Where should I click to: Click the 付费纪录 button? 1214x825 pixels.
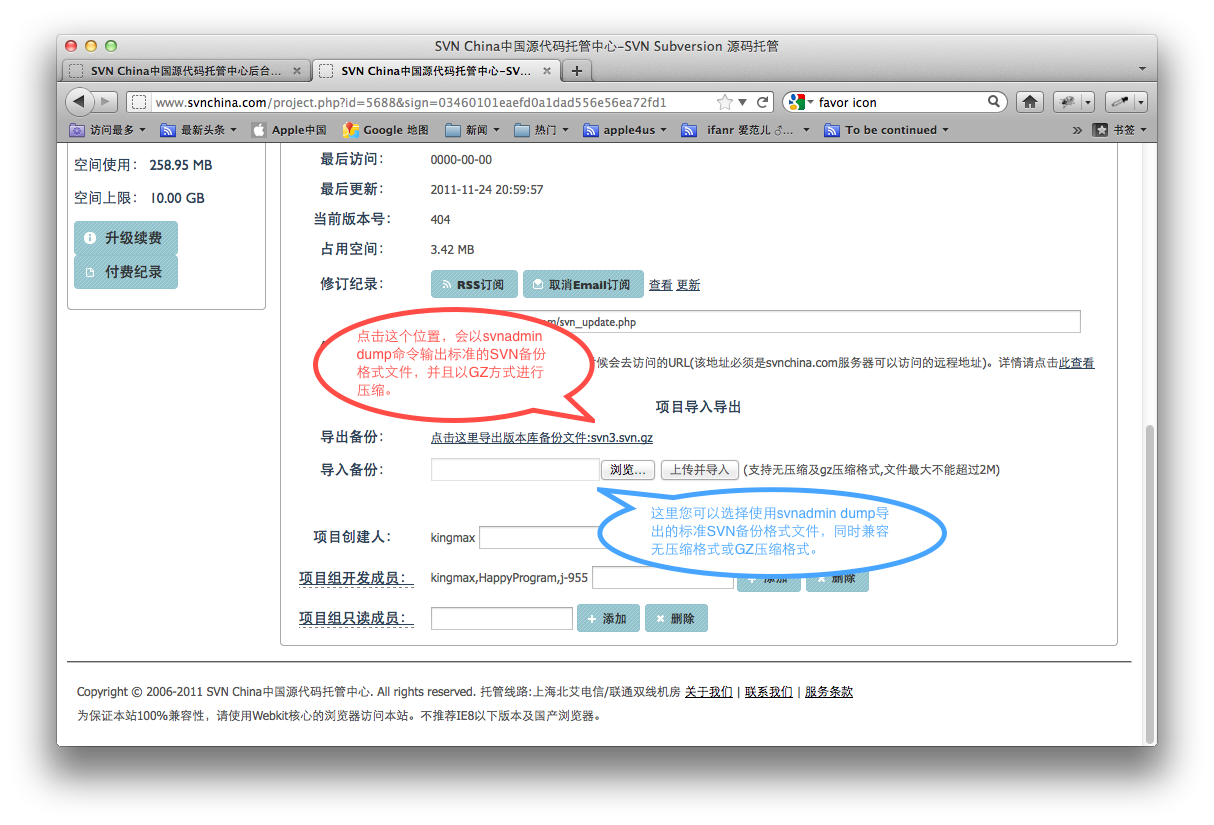click(x=126, y=272)
